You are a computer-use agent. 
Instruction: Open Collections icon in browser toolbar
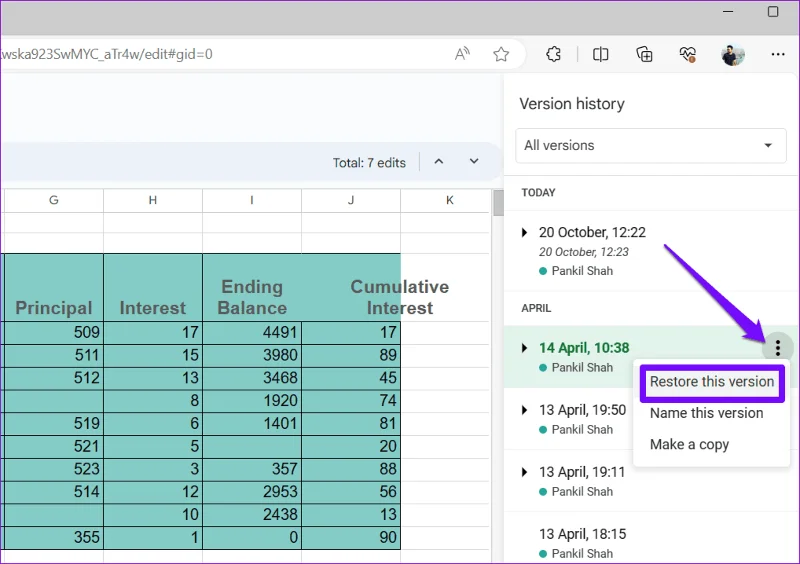tap(644, 54)
